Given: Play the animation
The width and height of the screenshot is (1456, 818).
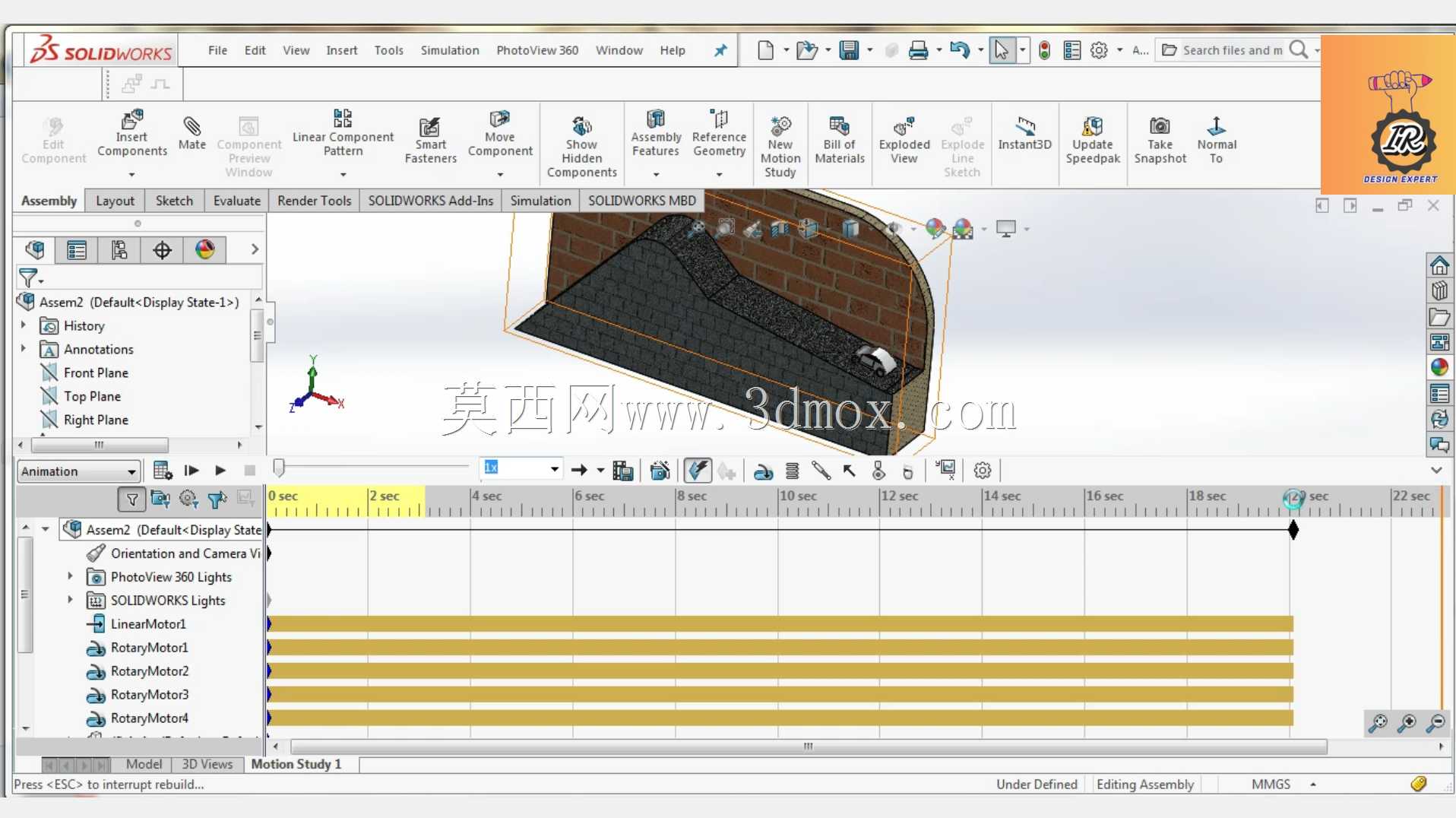Looking at the screenshot, I should (220, 471).
